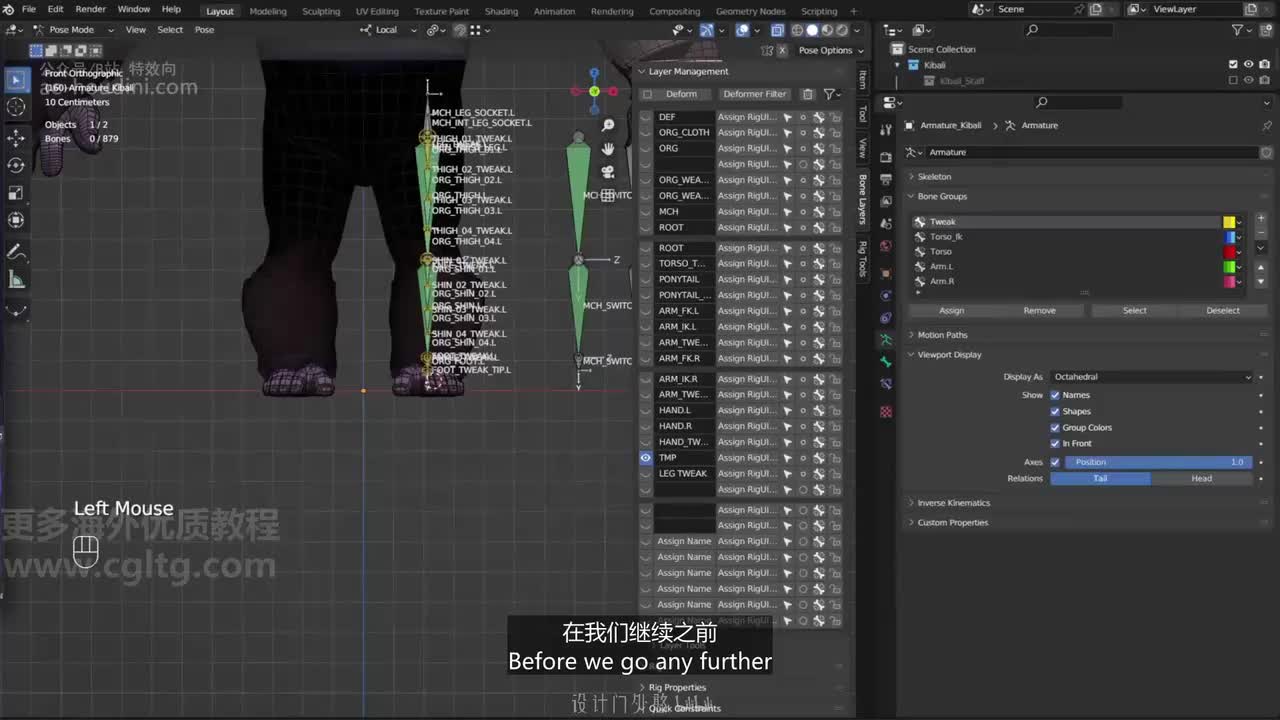1280x720 pixels.
Task: Choose the Move tool in toolbar
Action: click(x=16, y=137)
